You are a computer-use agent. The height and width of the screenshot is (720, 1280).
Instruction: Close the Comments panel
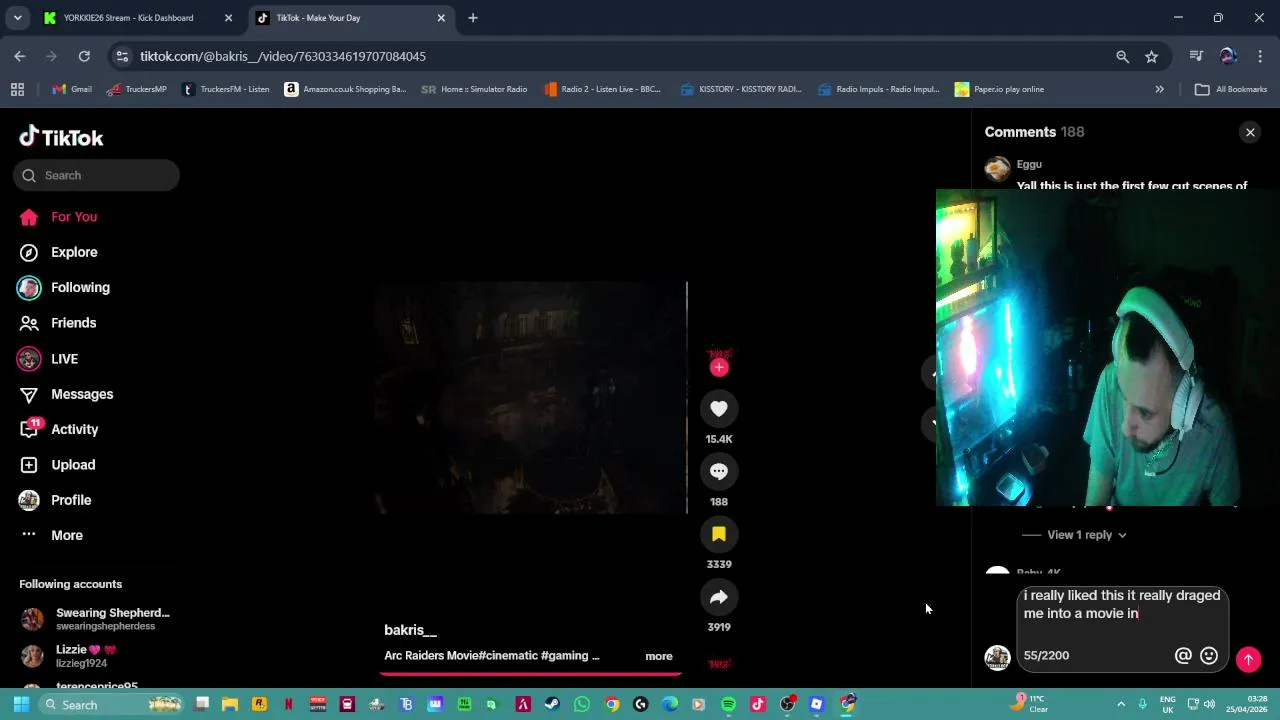click(1250, 132)
